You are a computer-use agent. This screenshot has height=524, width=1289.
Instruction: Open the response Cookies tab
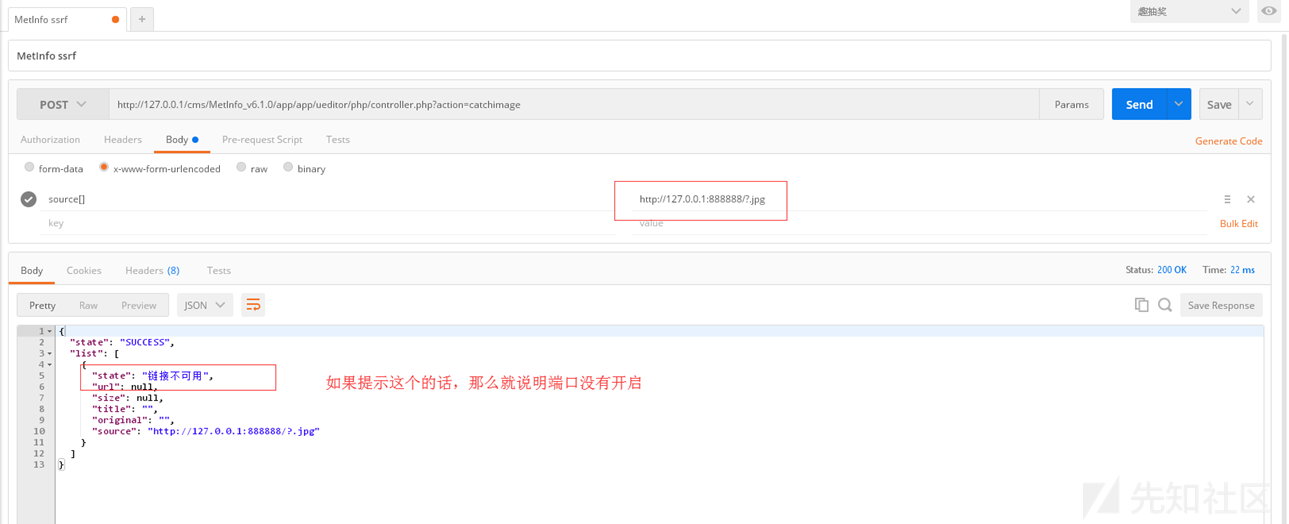pos(84,270)
